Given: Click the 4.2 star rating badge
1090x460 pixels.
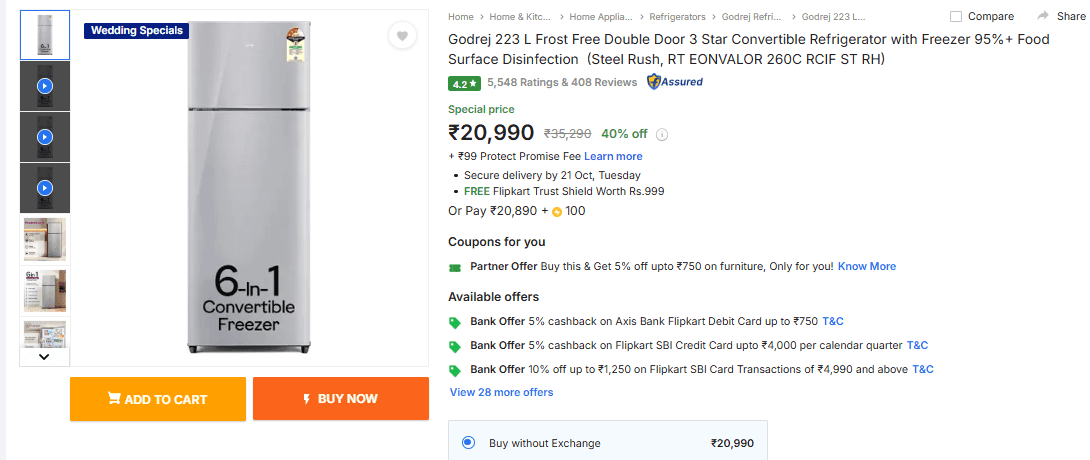Looking at the screenshot, I should (464, 83).
